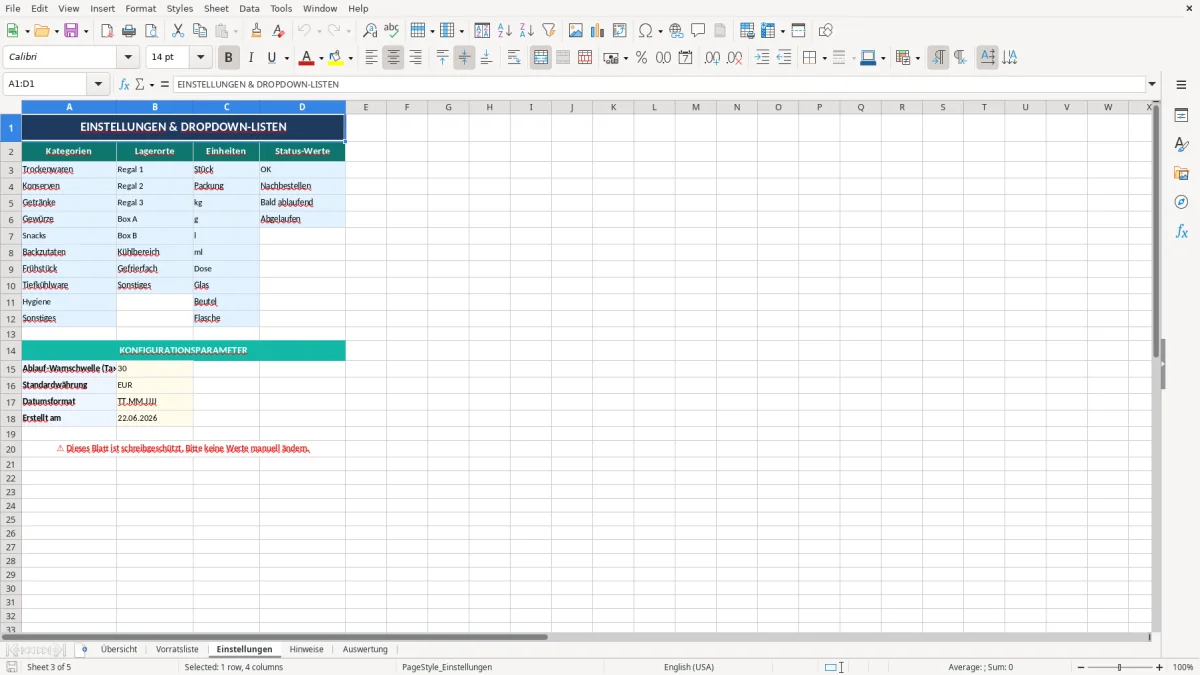This screenshot has height=675, width=1200.
Task: Activate Clone Formatting paintbrush
Action: coord(257,31)
